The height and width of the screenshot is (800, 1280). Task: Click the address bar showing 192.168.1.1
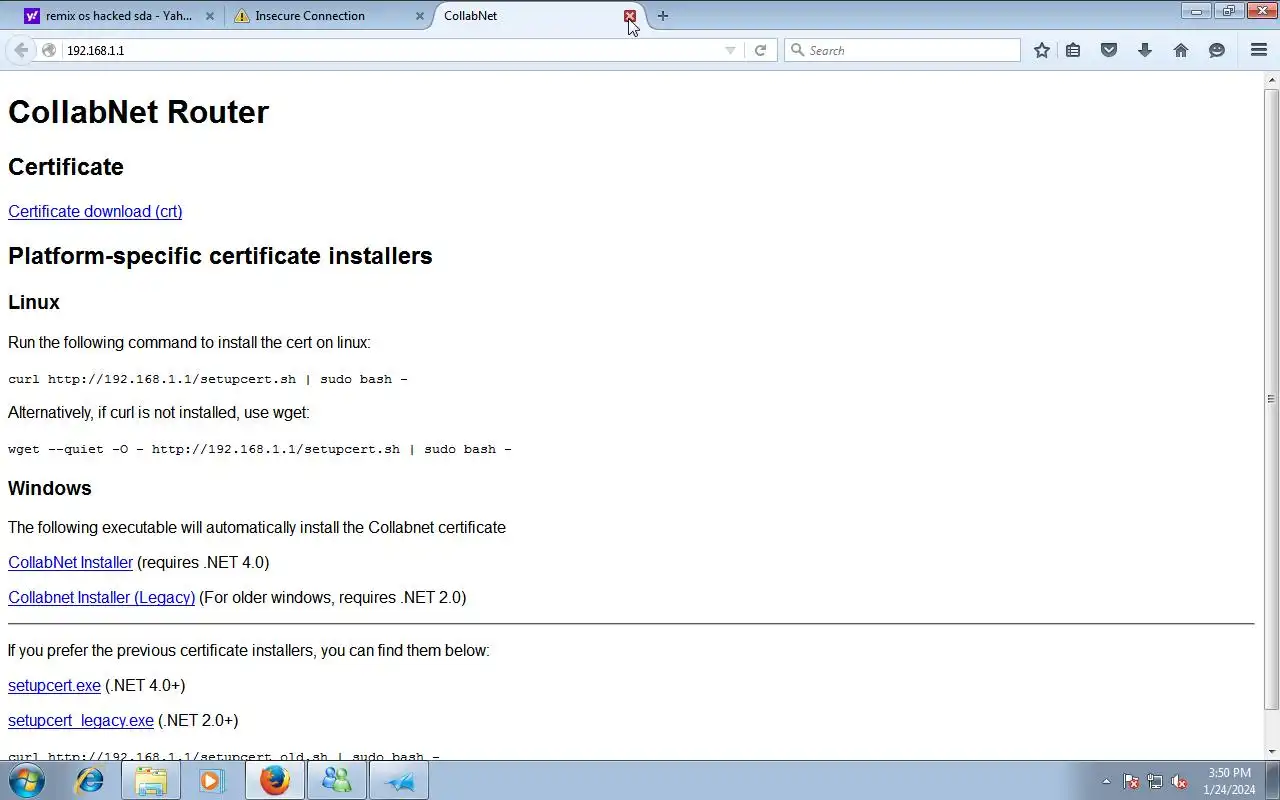point(390,50)
